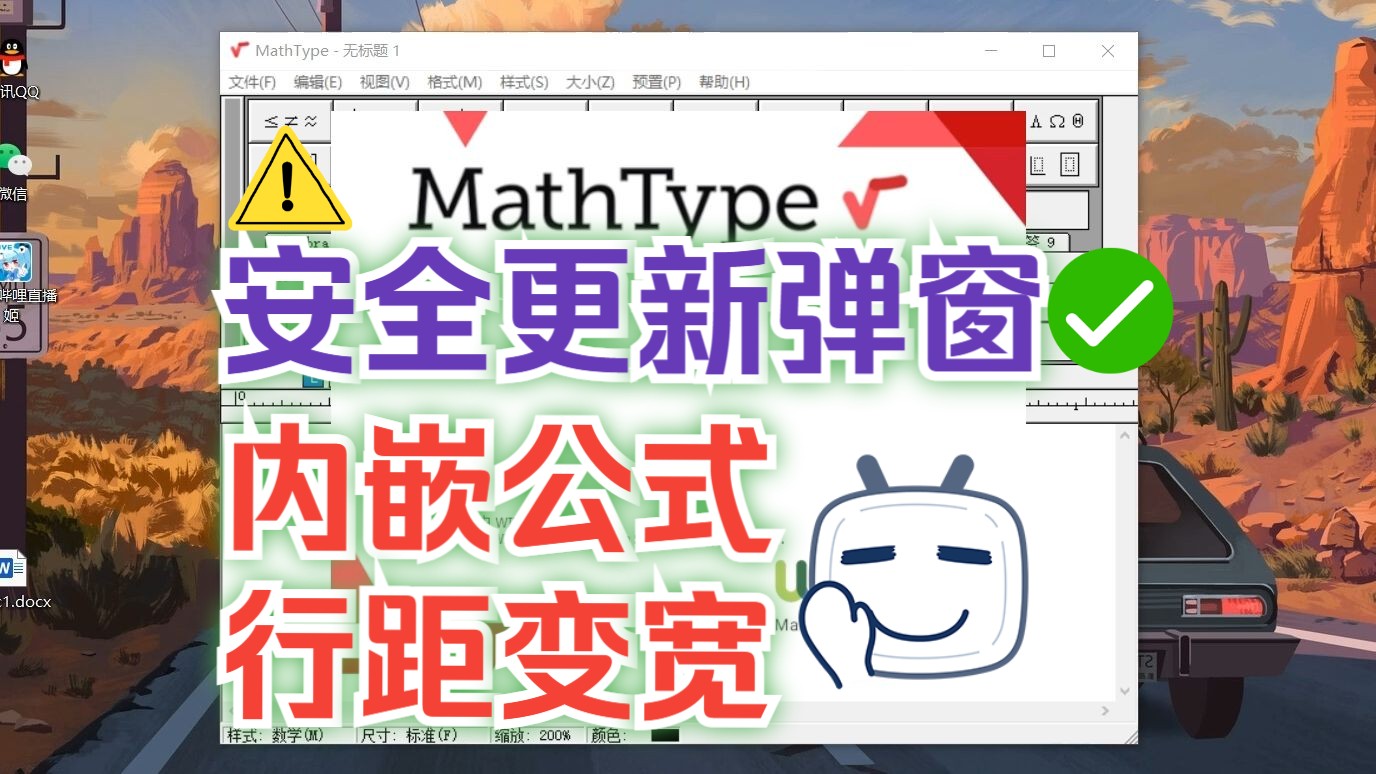
Task: Click the tab stop selector on the ruler
Action: pos(315,380)
